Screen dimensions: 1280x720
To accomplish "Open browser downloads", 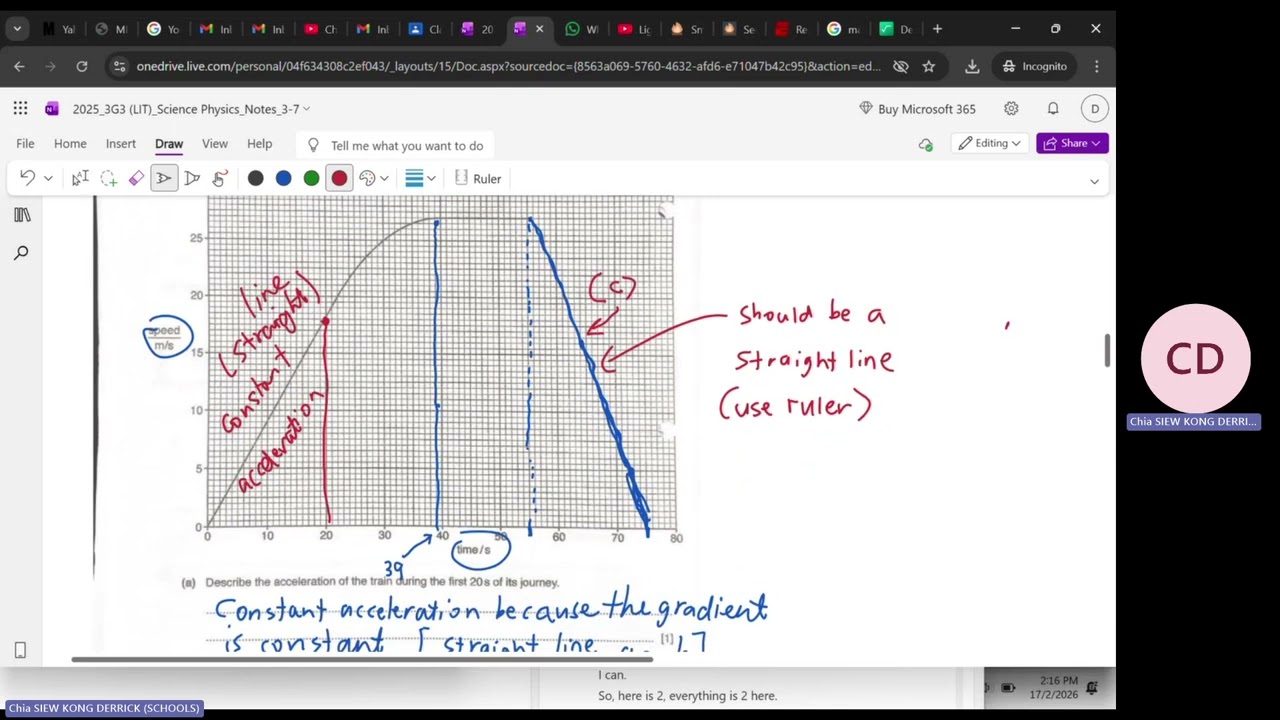I will (972, 66).
